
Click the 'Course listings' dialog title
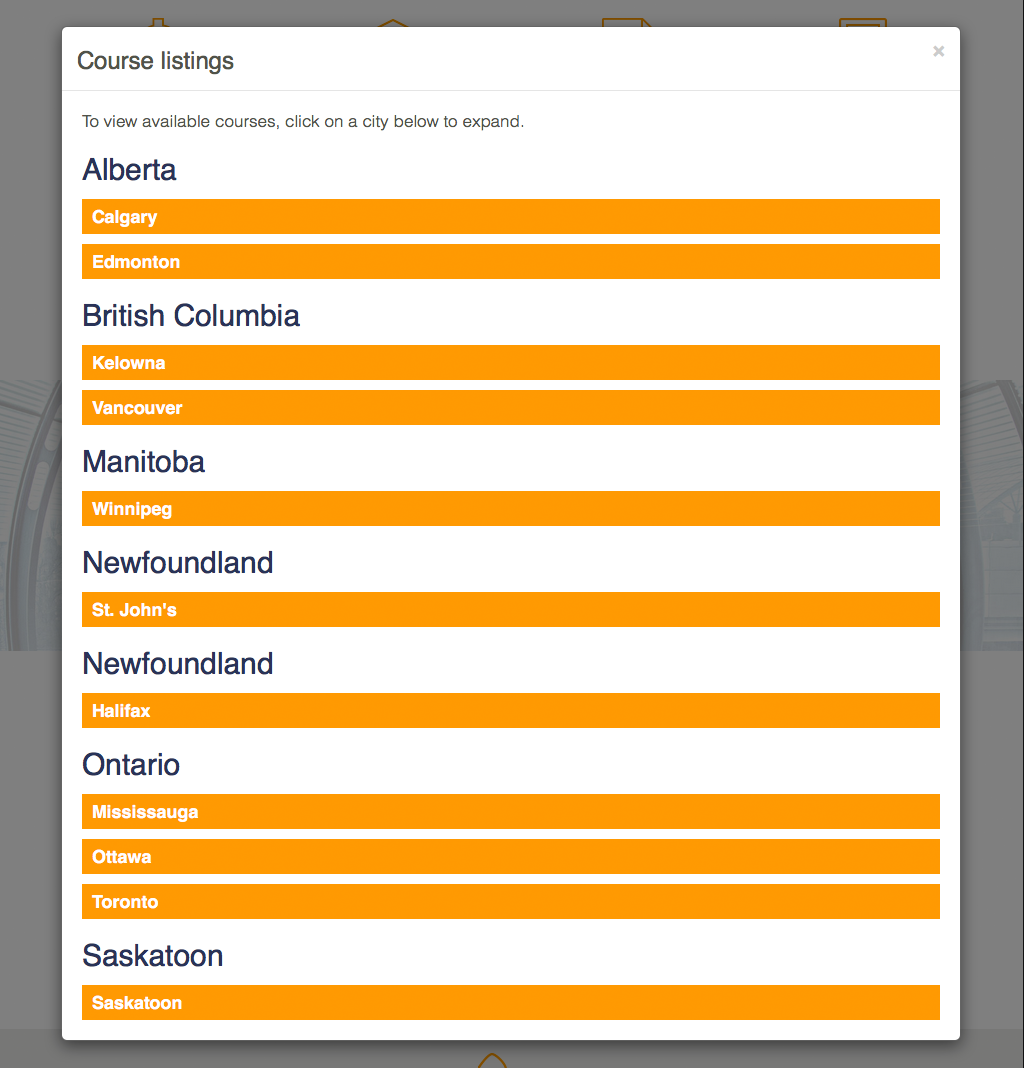155,61
